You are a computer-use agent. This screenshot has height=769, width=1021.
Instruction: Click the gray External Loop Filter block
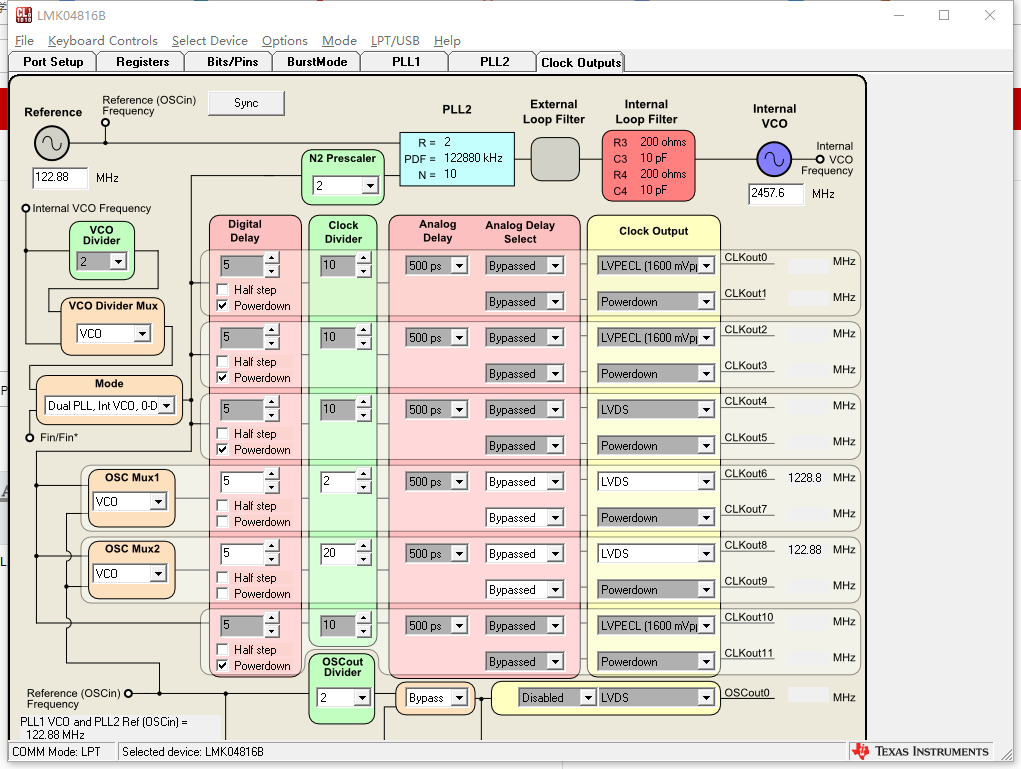[x=554, y=158]
